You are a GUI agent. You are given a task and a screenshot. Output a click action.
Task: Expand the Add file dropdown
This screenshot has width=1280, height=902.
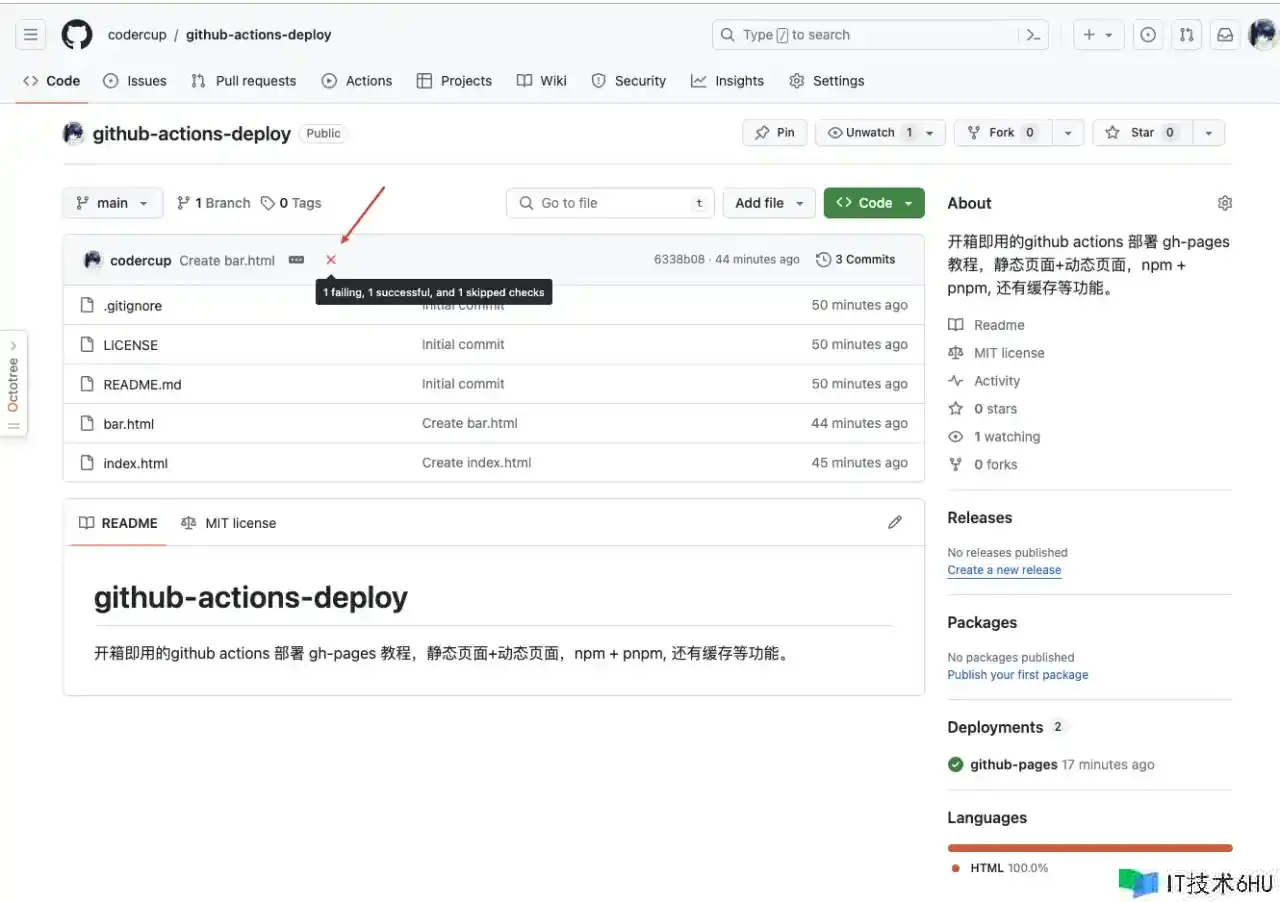[x=768, y=203]
